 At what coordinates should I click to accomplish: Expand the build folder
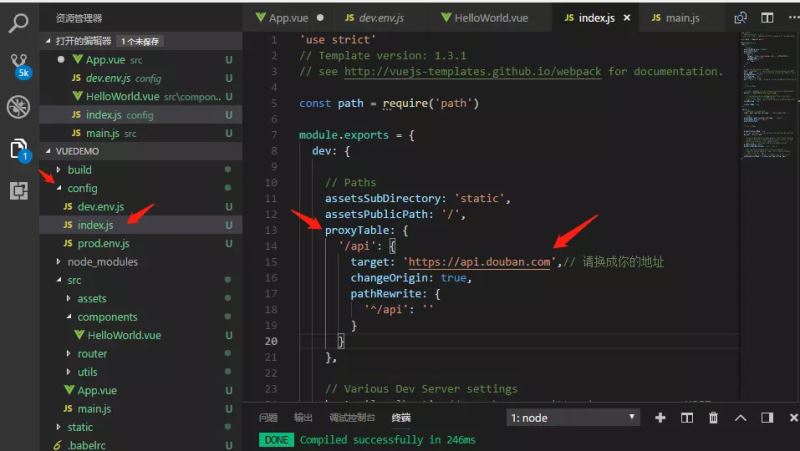(x=79, y=170)
